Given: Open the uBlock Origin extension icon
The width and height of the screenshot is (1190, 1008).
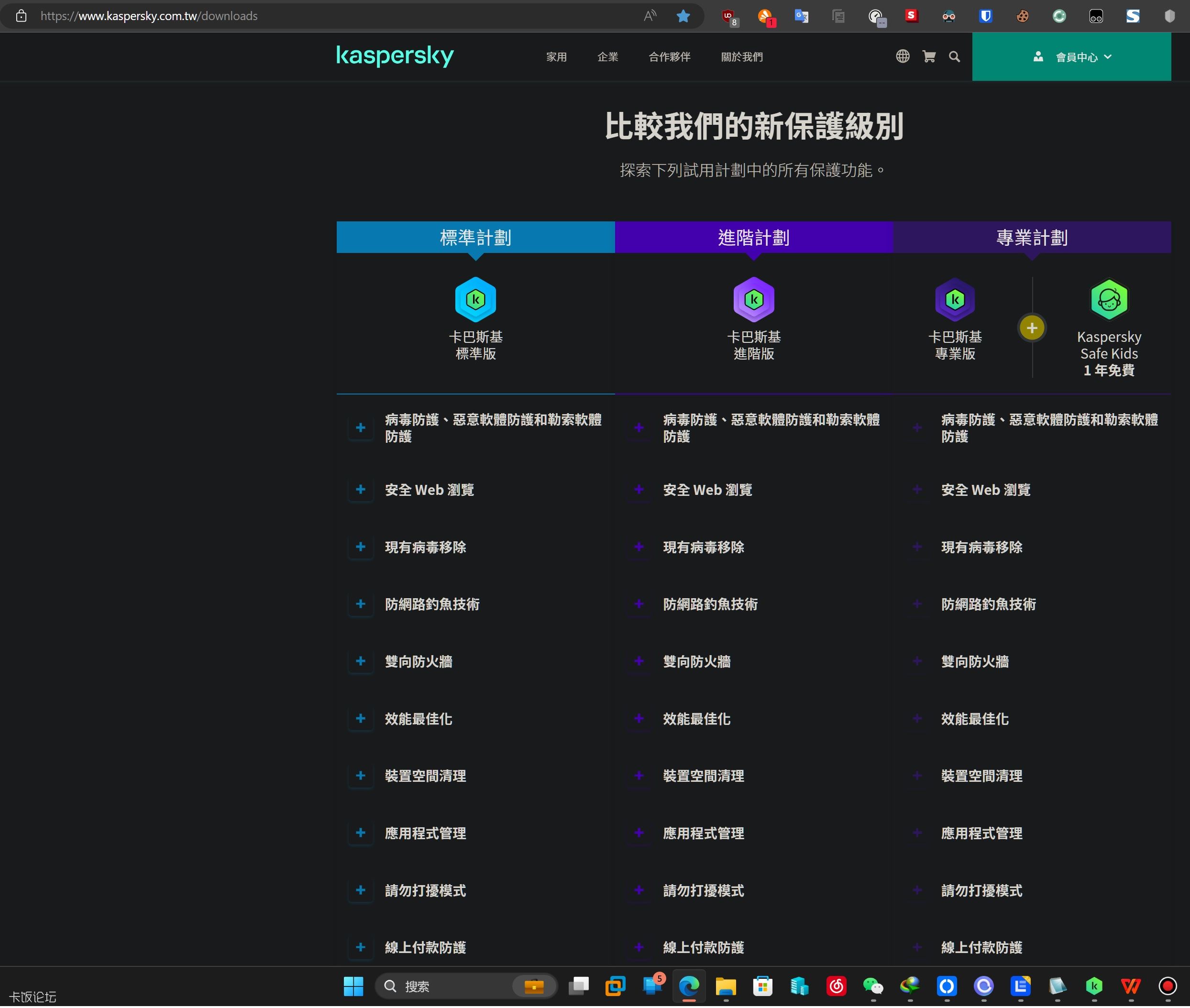Looking at the screenshot, I should click(x=729, y=17).
